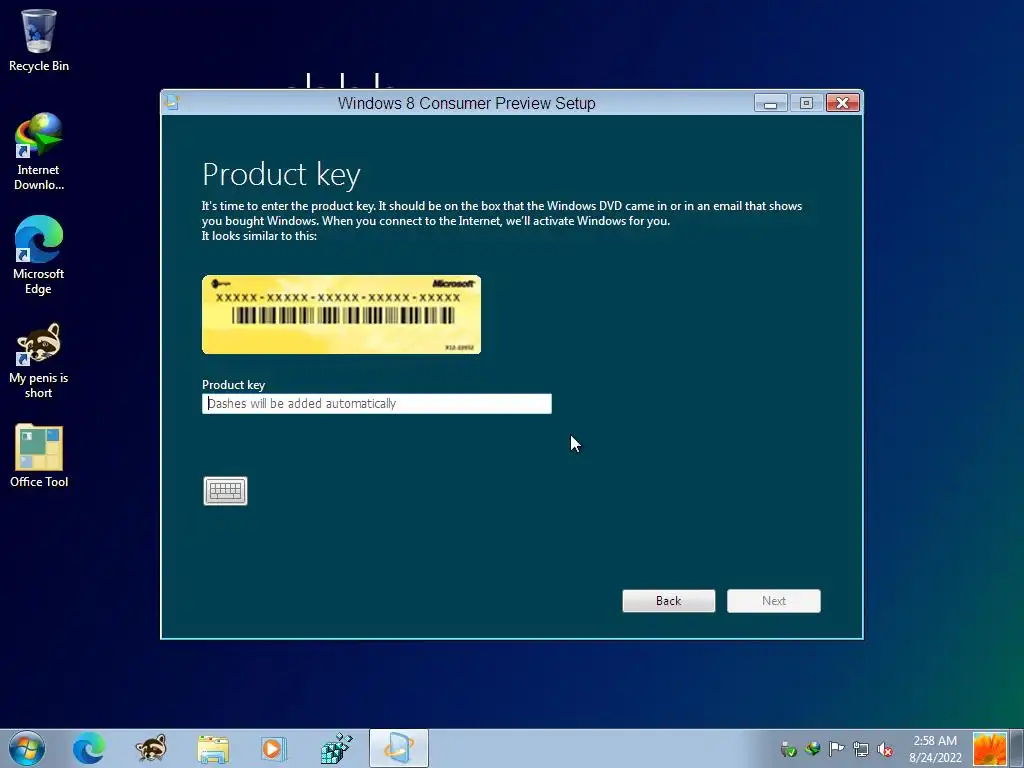Select the Office Tool desktop folder
The height and width of the screenshot is (768, 1024).
(39, 455)
